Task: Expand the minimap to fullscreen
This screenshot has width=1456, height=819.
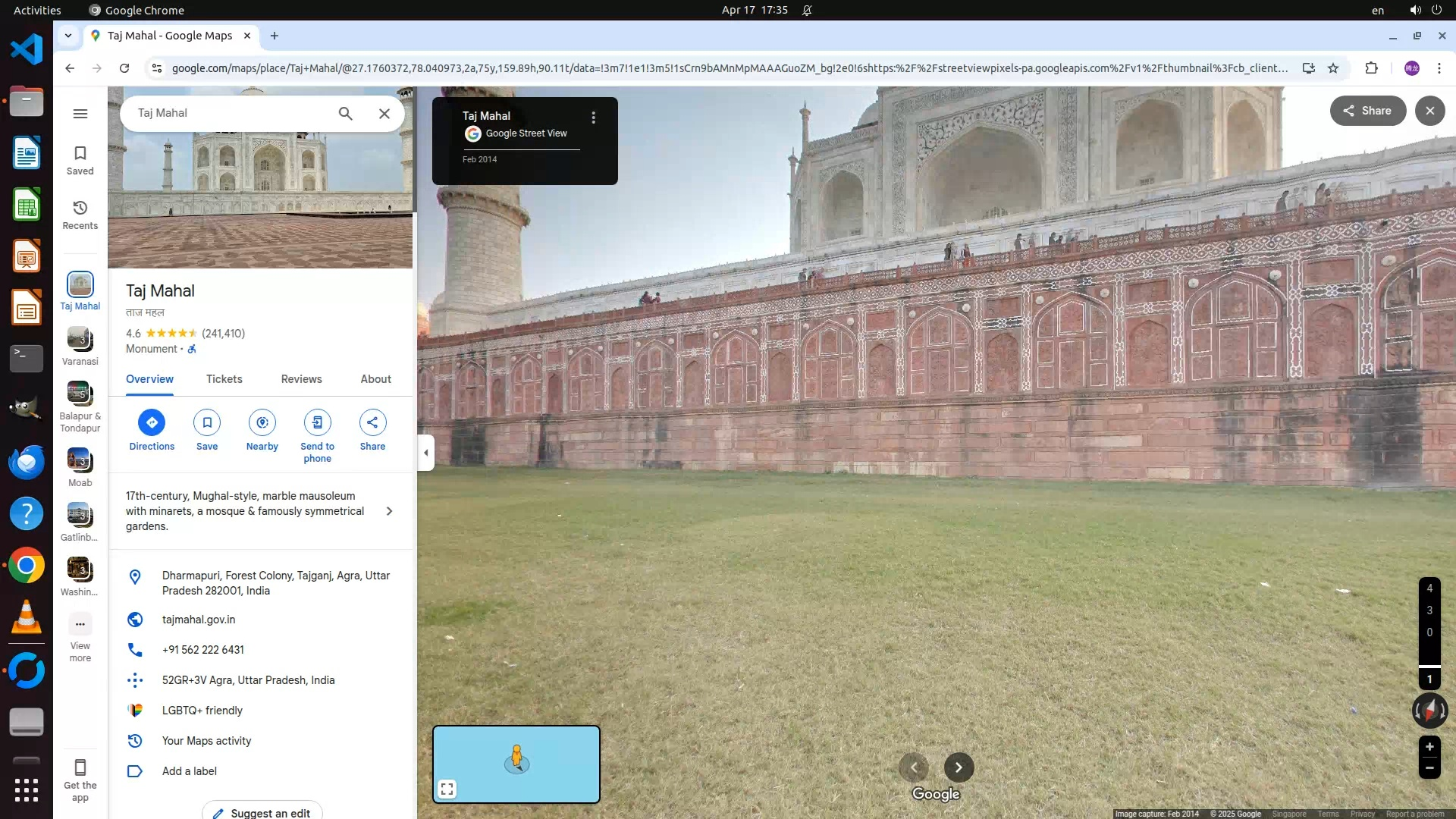Action: [447, 789]
